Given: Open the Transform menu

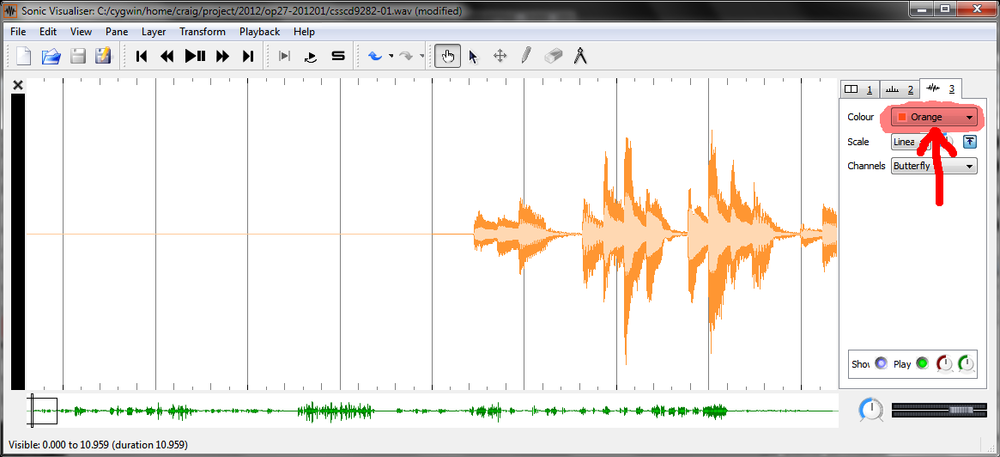Looking at the screenshot, I should click(x=202, y=32).
